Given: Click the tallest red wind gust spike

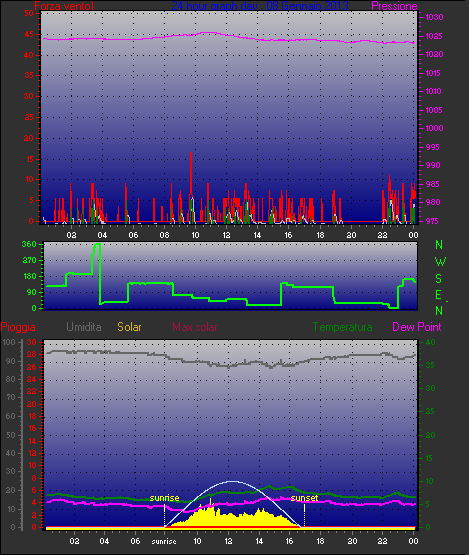Looking at the screenshot, I should tap(191, 187).
